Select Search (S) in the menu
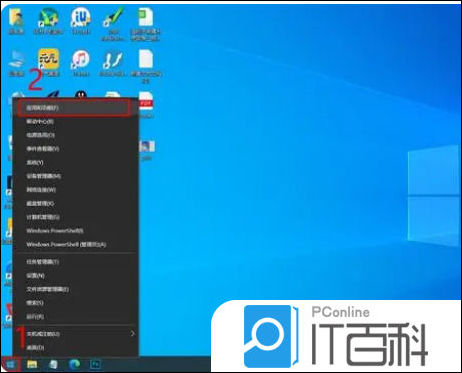 [x=75, y=303]
